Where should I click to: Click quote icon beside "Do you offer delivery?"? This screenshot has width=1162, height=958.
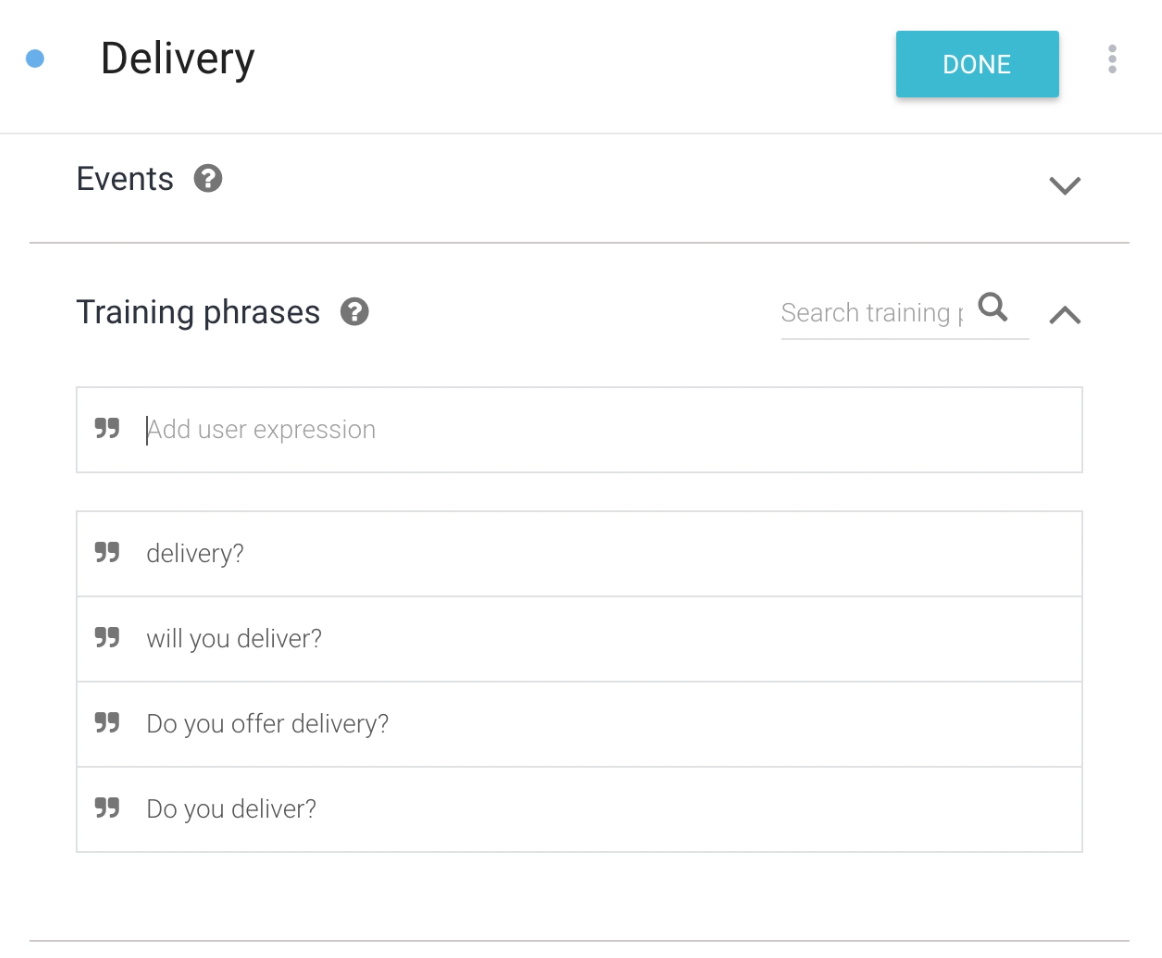point(107,723)
